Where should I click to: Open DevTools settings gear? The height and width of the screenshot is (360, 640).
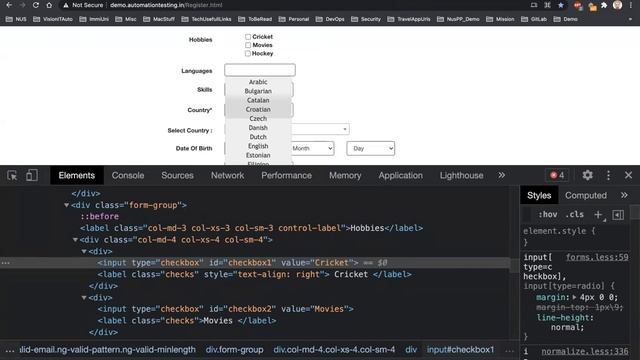pos(587,176)
